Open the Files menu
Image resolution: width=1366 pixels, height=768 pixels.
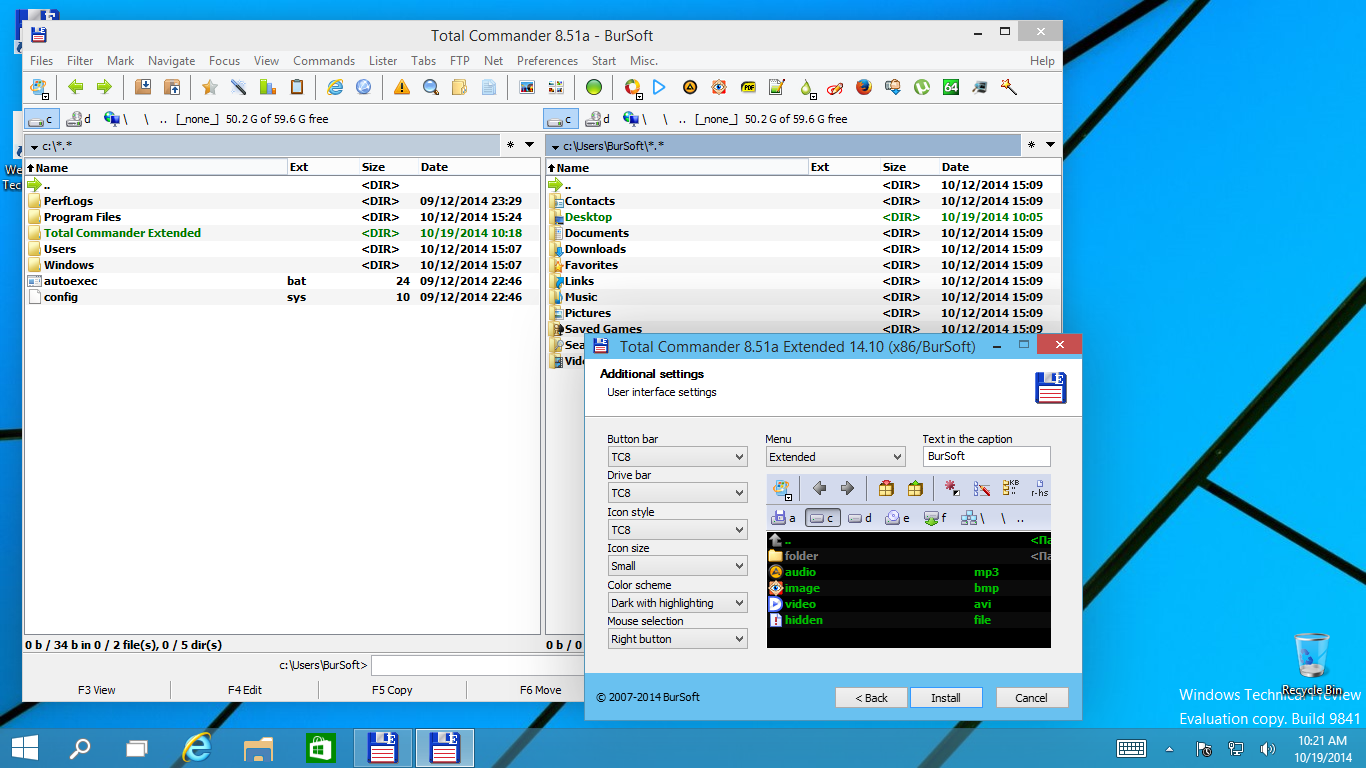[x=42, y=61]
